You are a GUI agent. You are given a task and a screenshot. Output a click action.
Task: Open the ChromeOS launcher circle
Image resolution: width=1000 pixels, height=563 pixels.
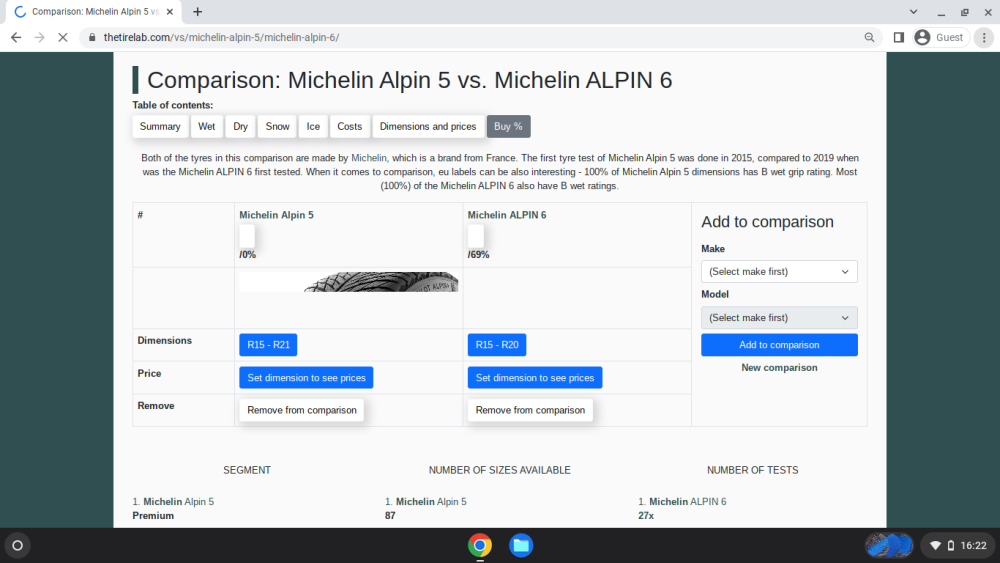click(18, 546)
